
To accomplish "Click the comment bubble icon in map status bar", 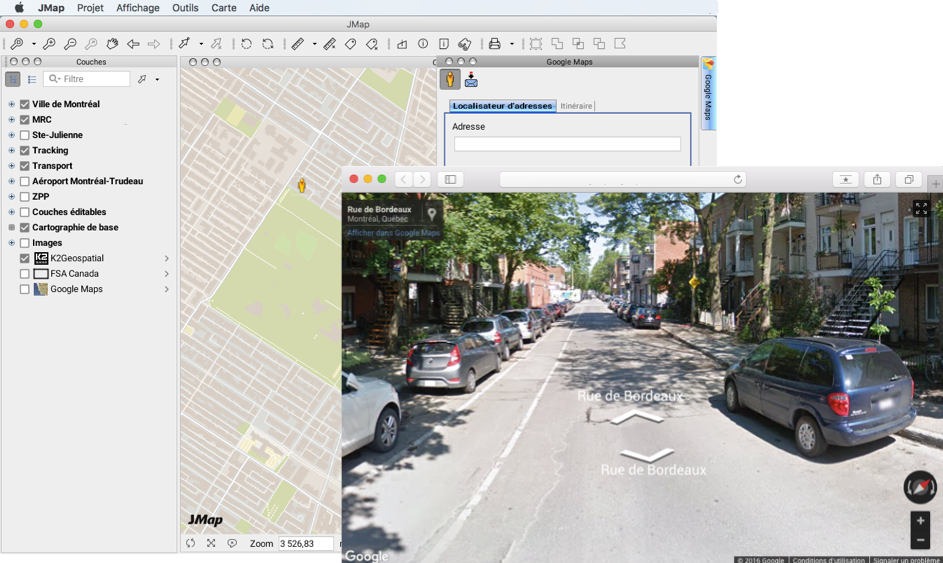I will coord(232,543).
